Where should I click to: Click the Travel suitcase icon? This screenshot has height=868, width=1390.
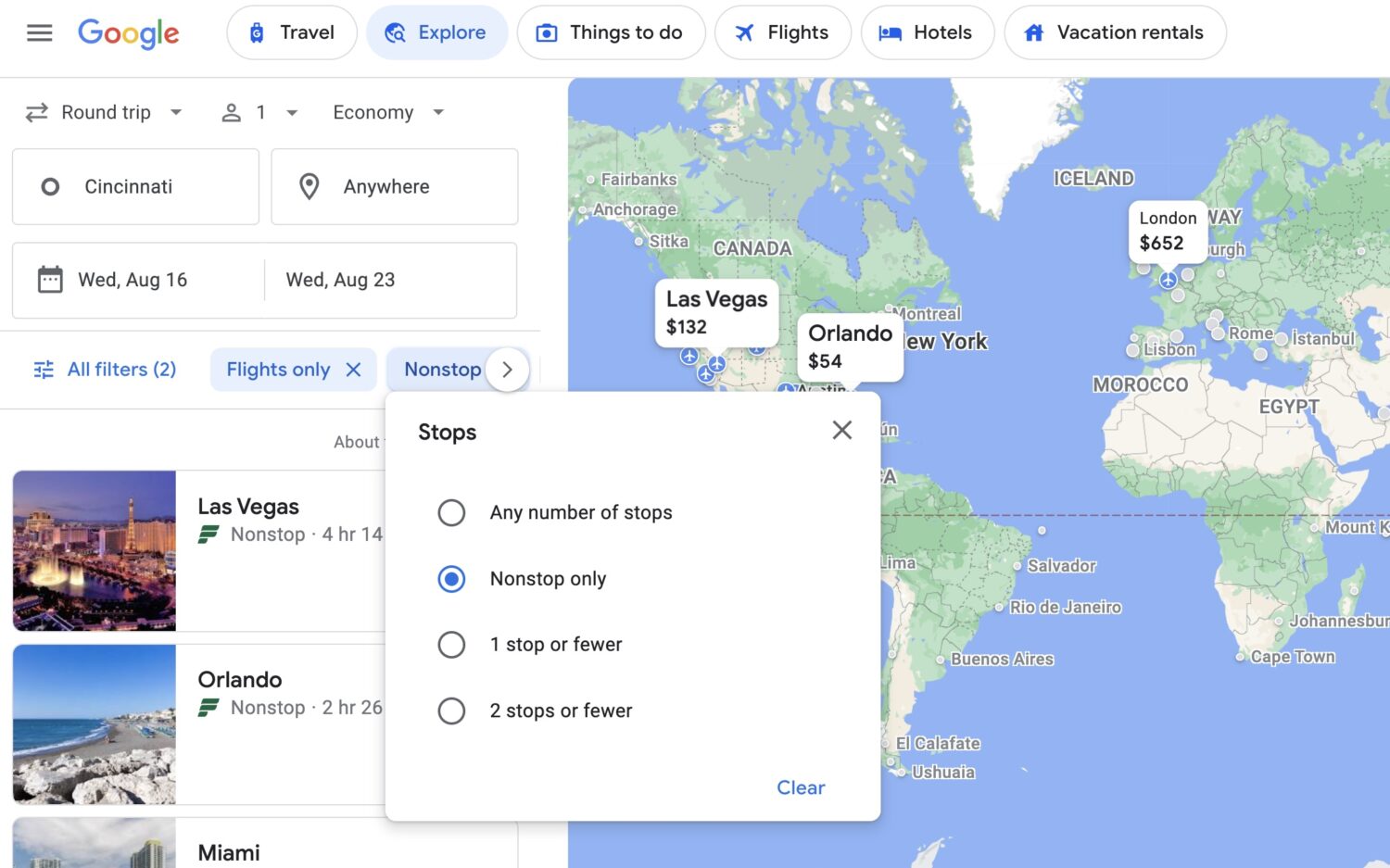click(257, 32)
